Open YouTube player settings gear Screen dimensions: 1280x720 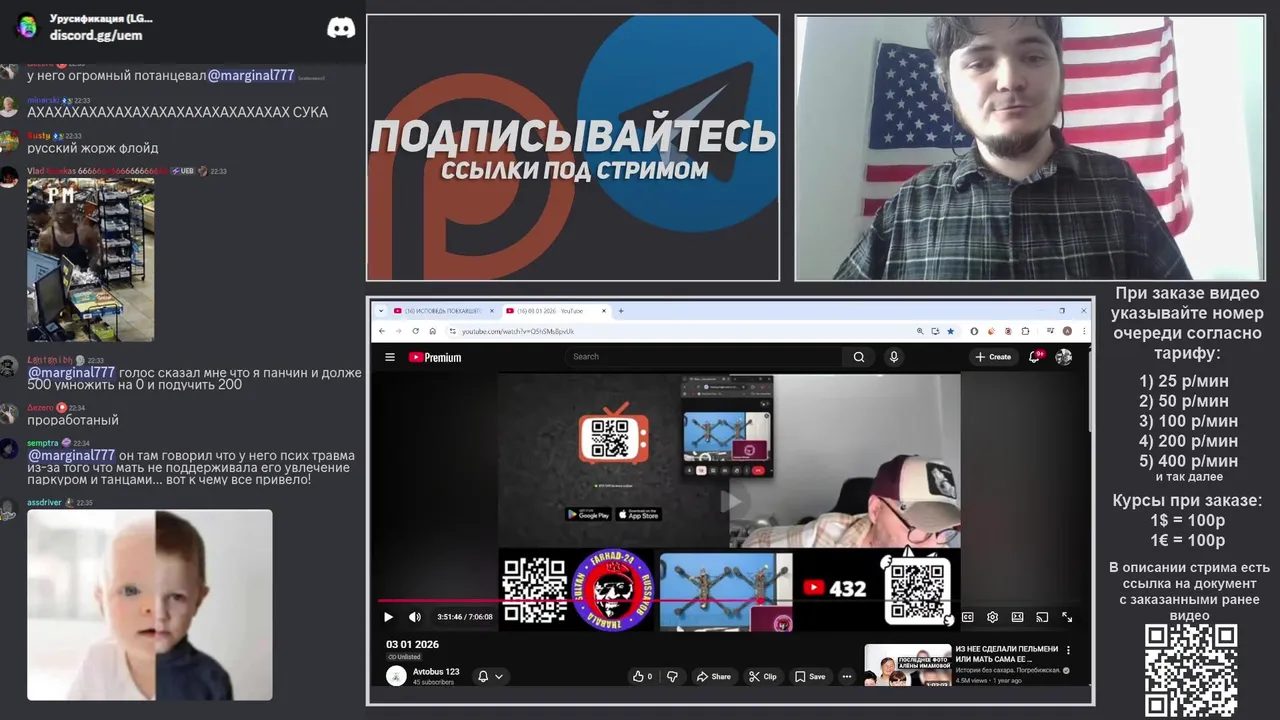pyautogui.click(x=992, y=617)
